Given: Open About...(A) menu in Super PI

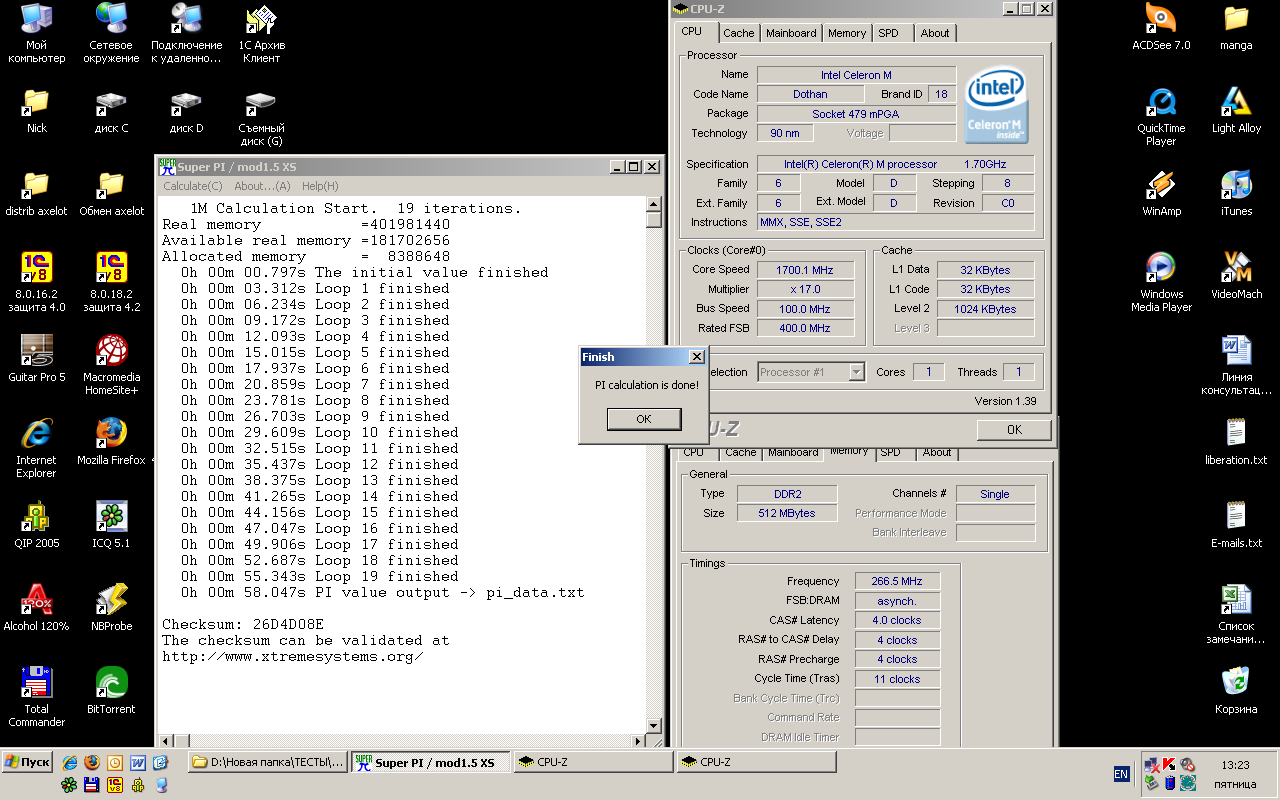Looking at the screenshot, I should (x=262, y=186).
